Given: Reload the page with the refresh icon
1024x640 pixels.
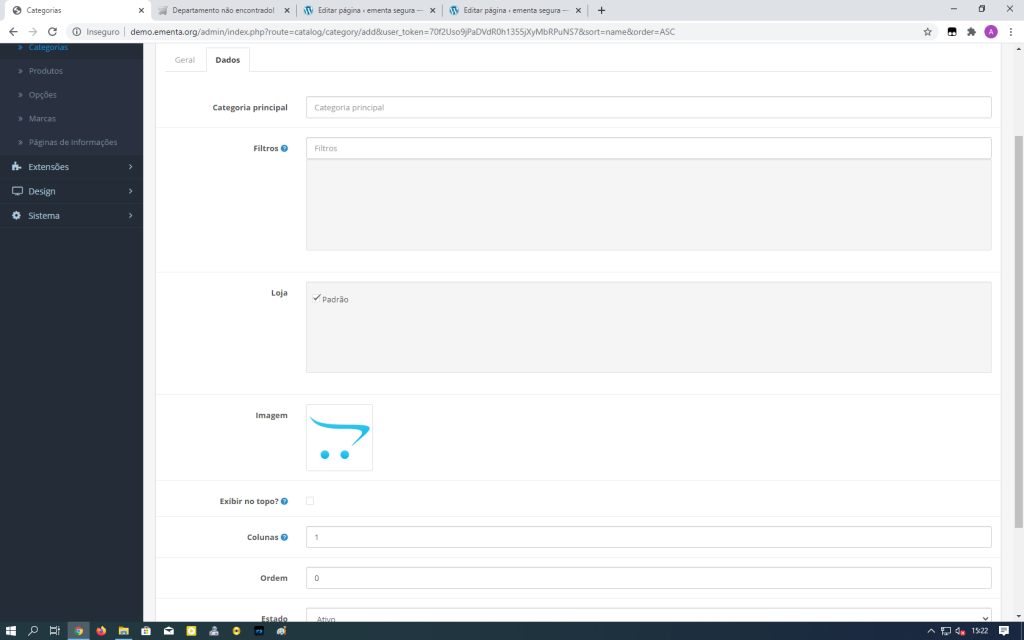Looking at the screenshot, I should [52, 31].
